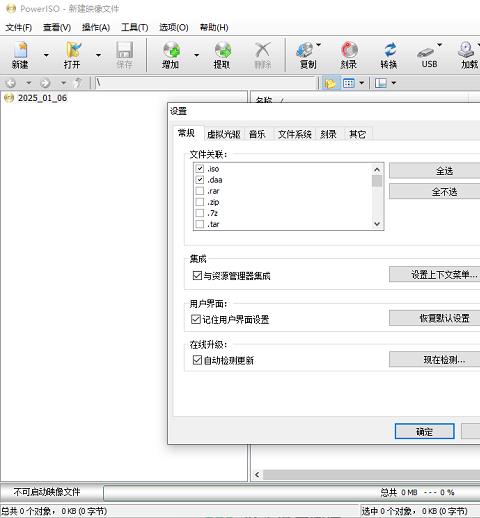Open the dropdown arrow beside 新建
This screenshot has height=518, width=480.
click(x=46, y=55)
